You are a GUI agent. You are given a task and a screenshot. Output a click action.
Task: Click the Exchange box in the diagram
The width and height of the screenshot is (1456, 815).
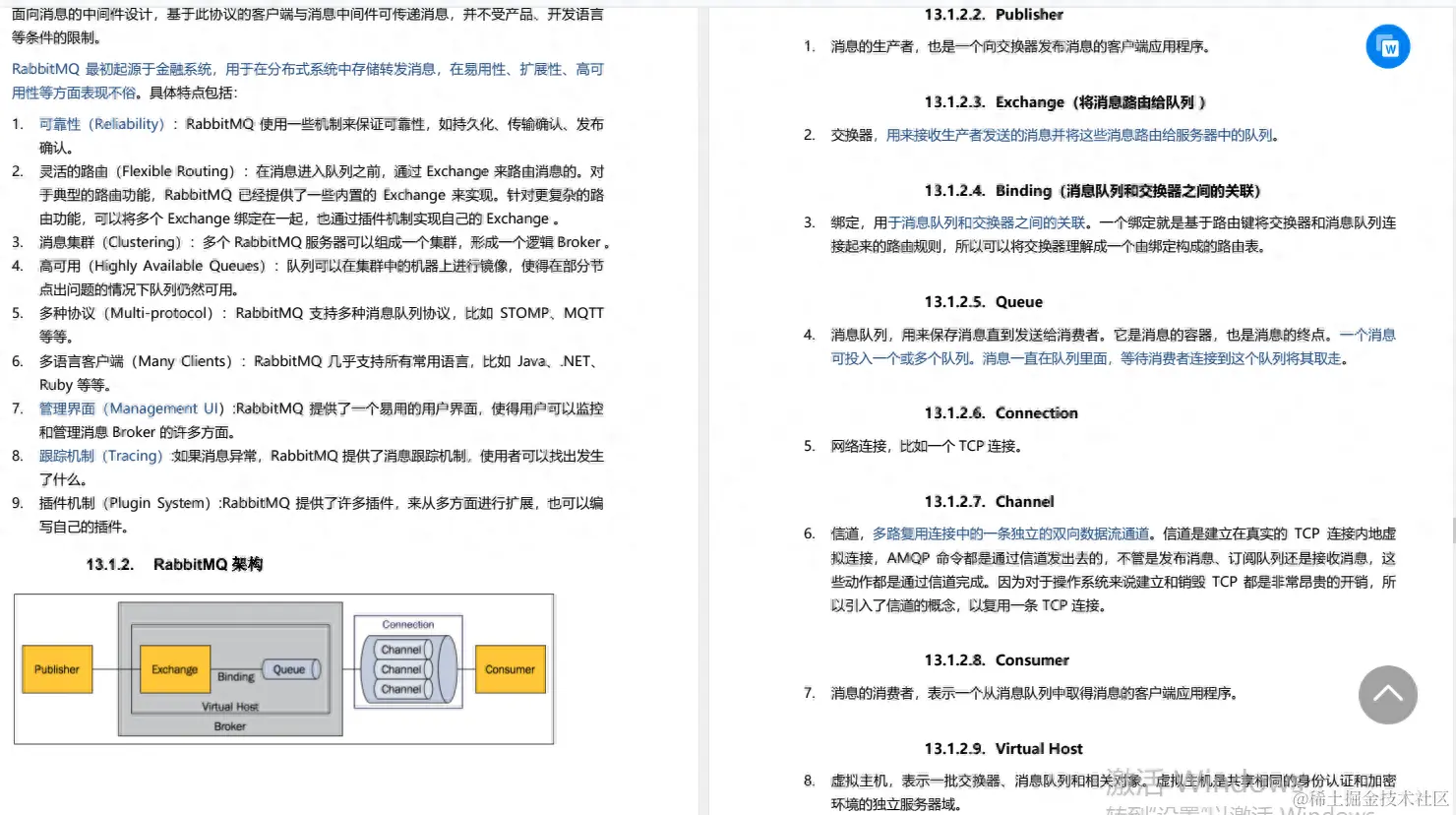175,669
